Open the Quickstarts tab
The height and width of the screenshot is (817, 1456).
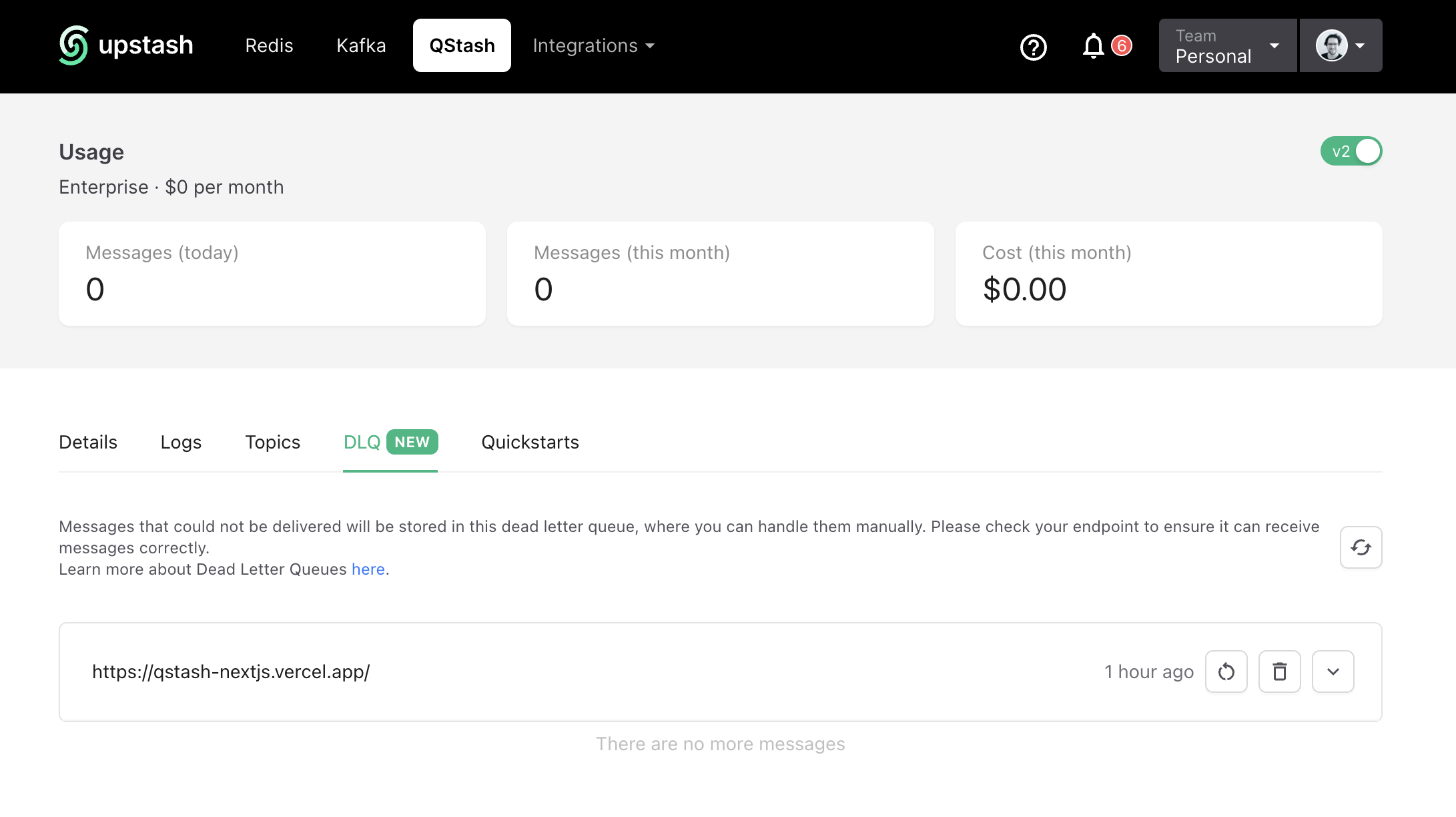point(530,442)
